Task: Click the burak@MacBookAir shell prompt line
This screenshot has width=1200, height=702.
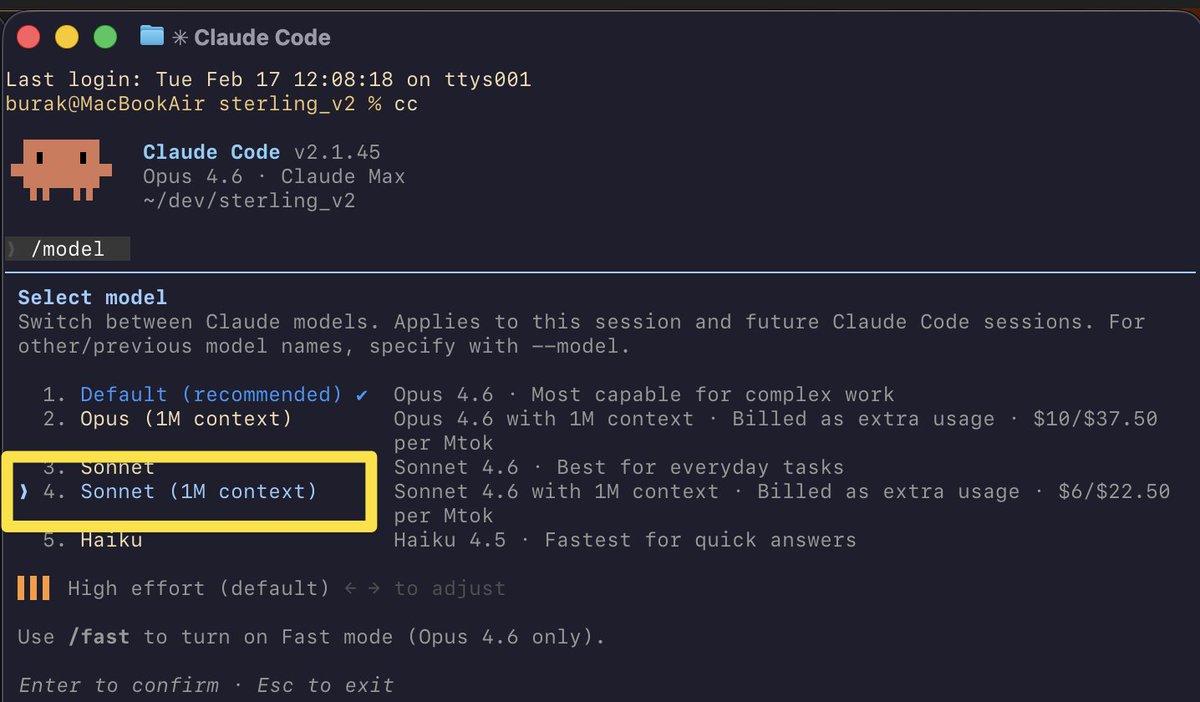Action: 212,103
